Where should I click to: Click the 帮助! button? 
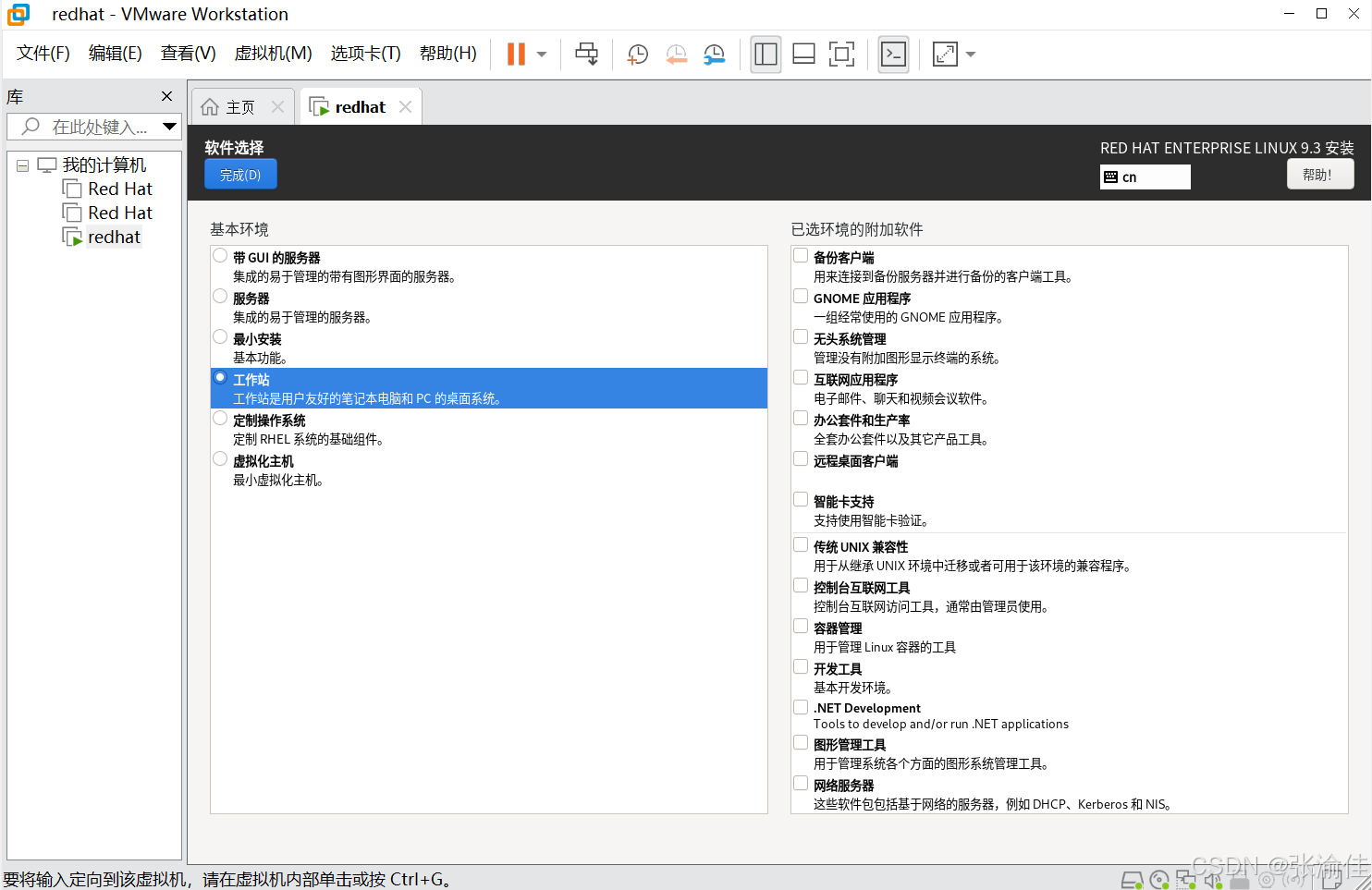click(1320, 174)
